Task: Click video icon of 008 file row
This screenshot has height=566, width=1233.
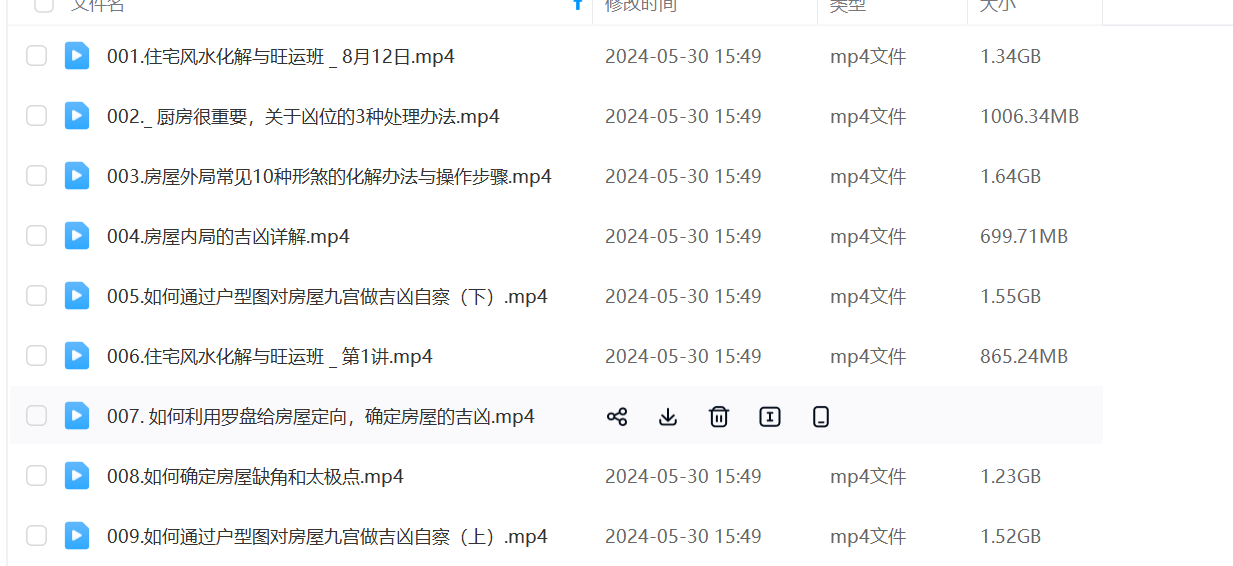Action: tap(77, 476)
